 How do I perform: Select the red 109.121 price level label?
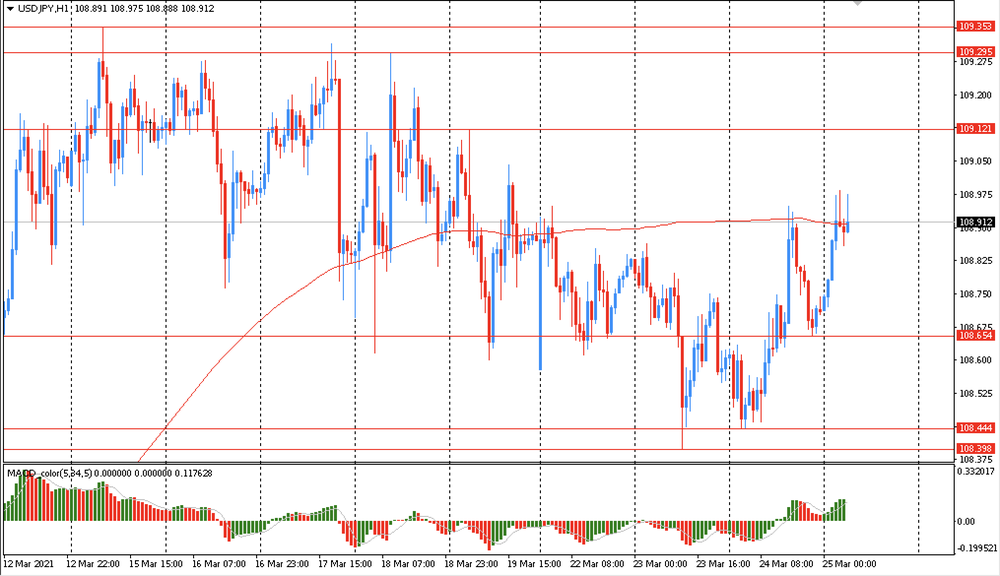pos(976,129)
